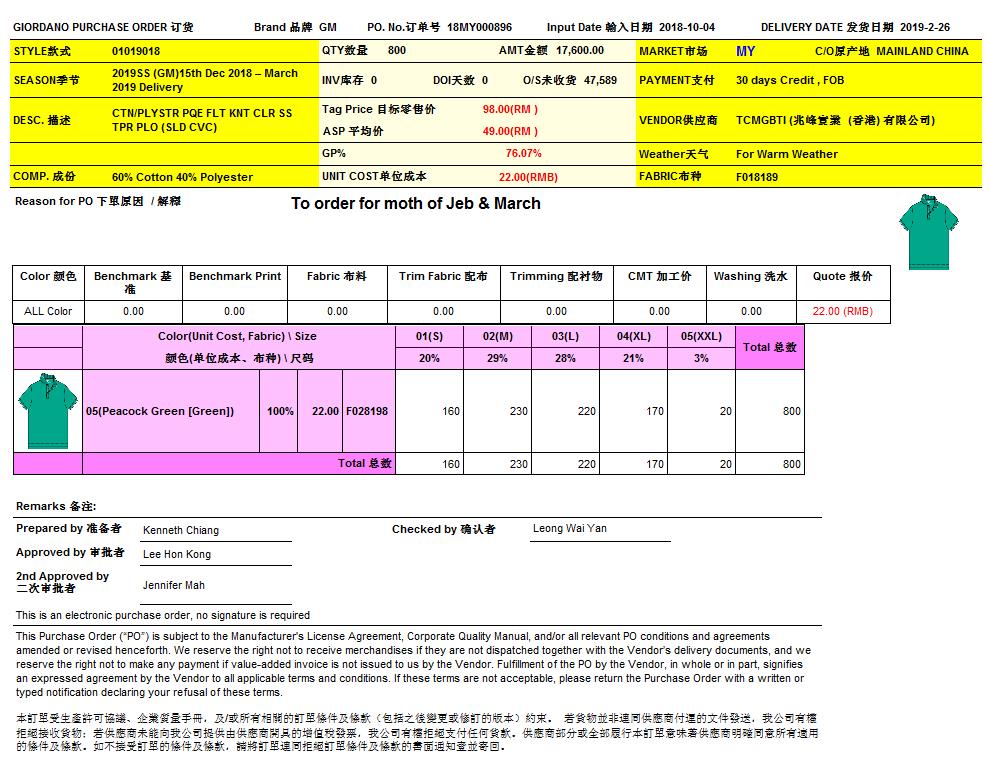This screenshot has width=990, height=775.
Task: Select the second approver name Jennifer Mah
Action: [174, 585]
